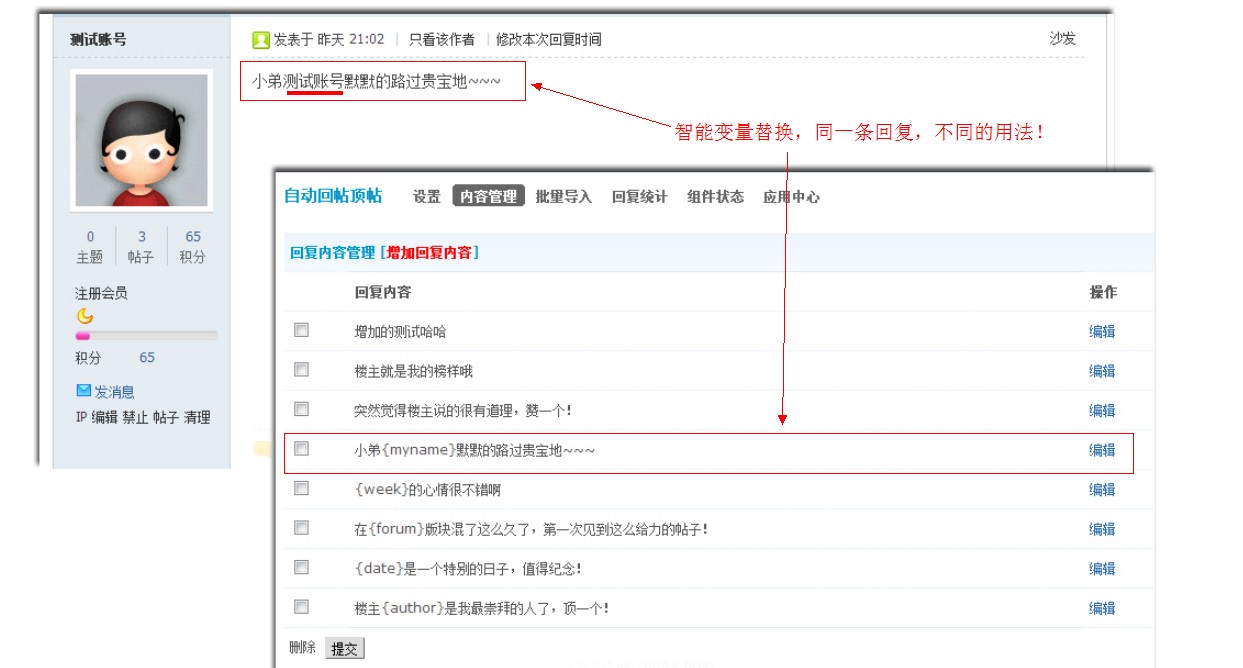This screenshot has height=668, width=1243.
Task: Click 增加回复内容 link
Action: click(x=429, y=253)
